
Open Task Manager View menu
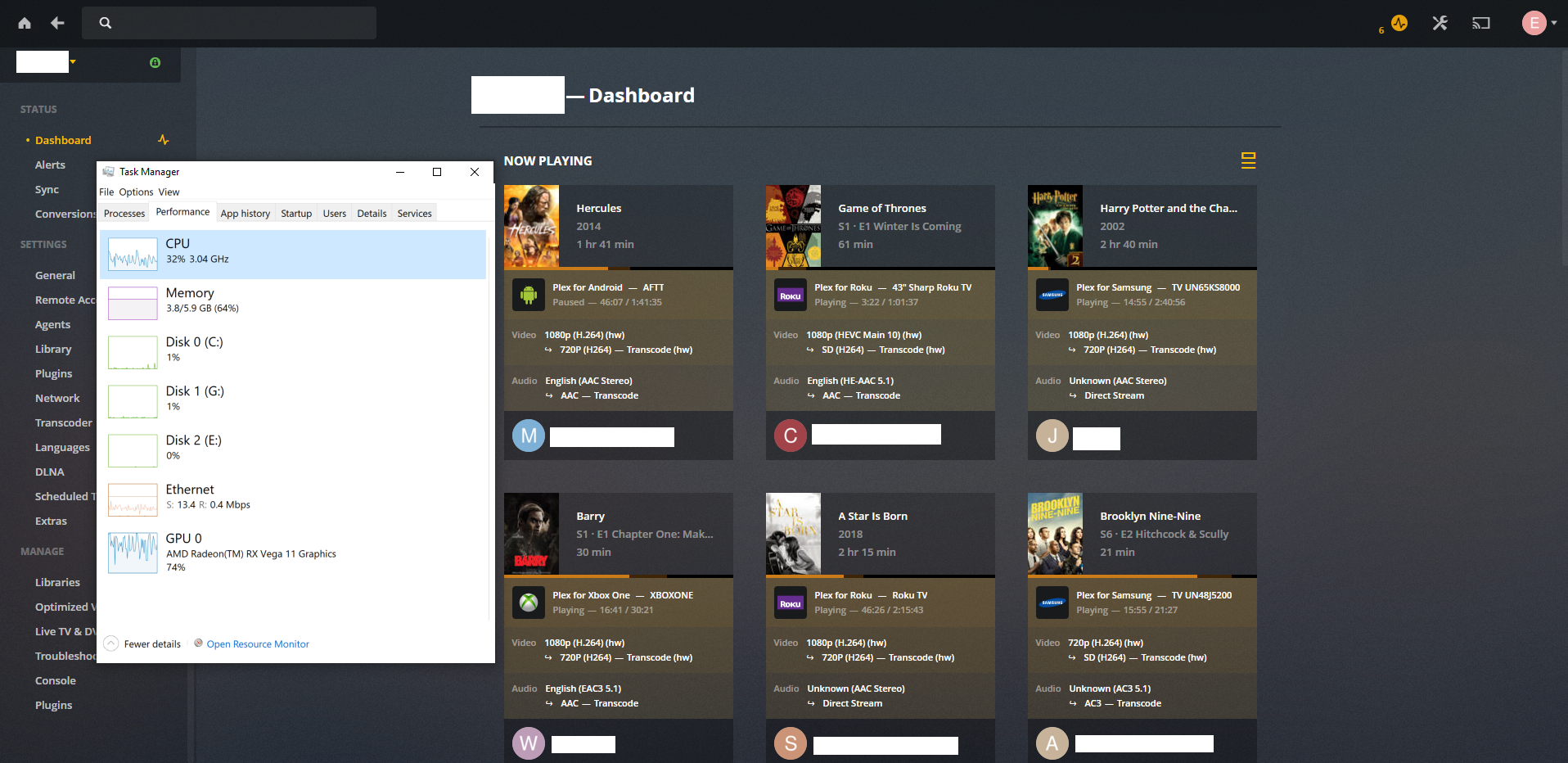pos(169,192)
